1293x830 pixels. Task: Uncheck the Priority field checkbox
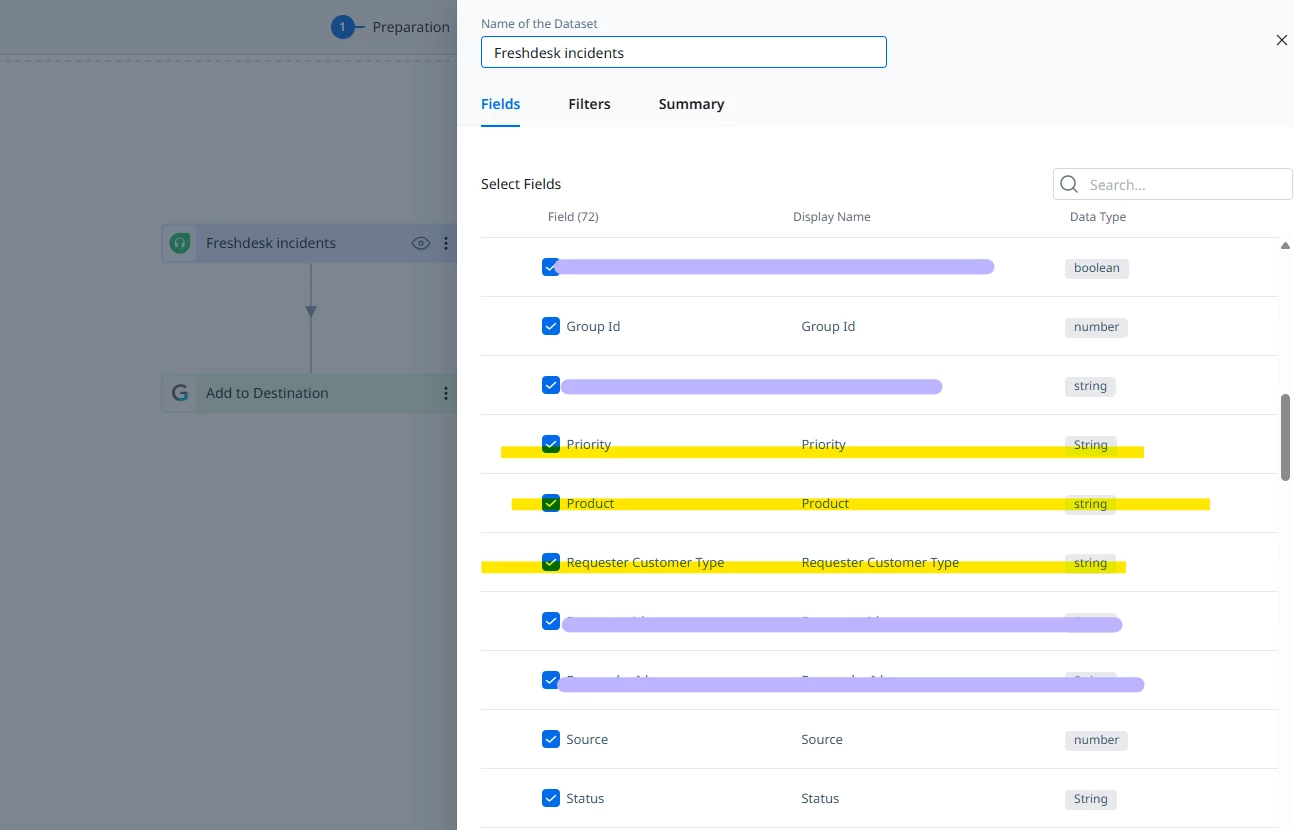pos(551,444)
